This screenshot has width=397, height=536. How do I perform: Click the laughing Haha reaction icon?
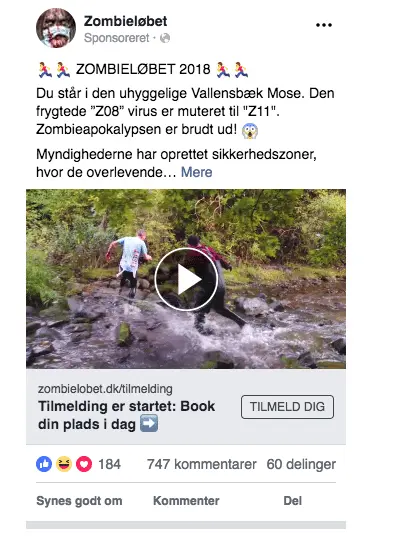[x=64, y=464]
